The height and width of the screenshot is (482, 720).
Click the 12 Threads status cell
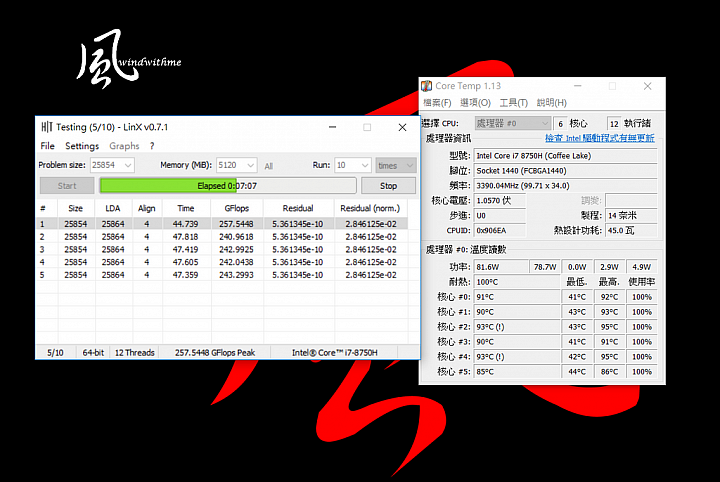pos(135,353)
